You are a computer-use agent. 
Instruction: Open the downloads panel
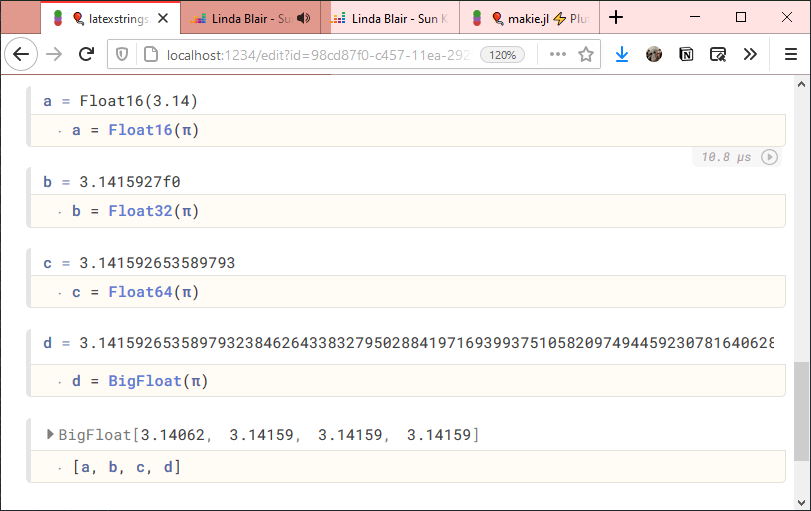tap(622, 54)
